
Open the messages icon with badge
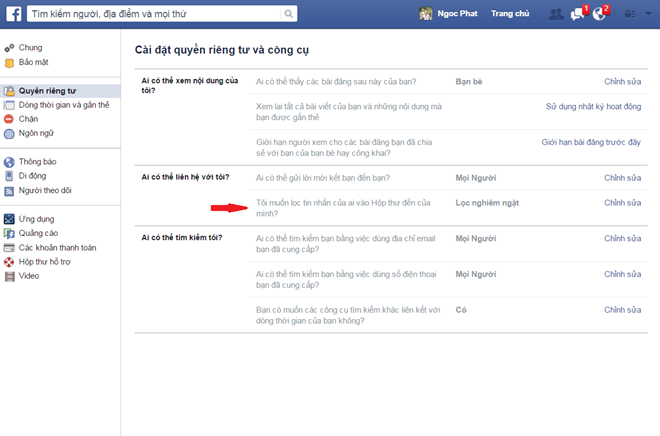click(x=578, y=13)
